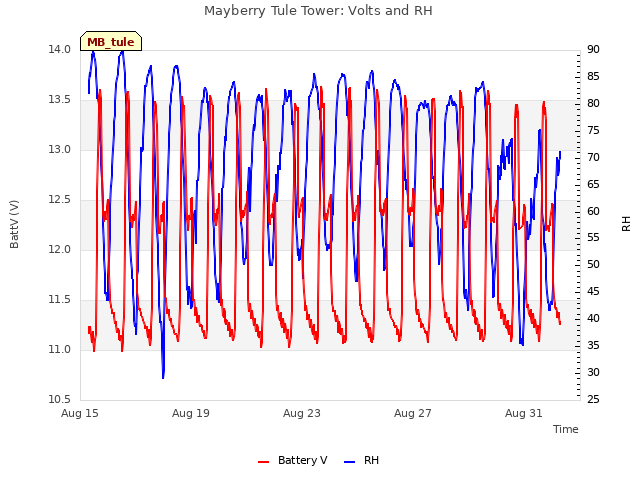The width and height of the screenshot is (640, 480).
Task: Click the Aug 23 date tick label
Action: click(x=302, y=413)
